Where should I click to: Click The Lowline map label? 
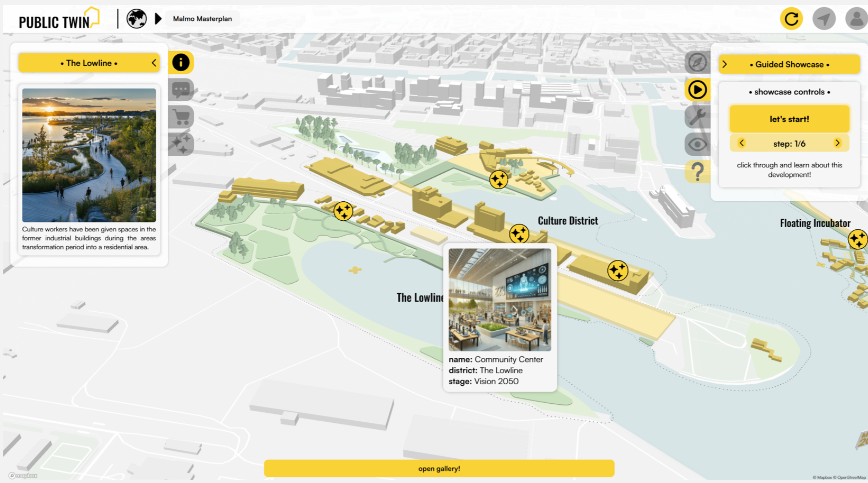click(420, 298)
